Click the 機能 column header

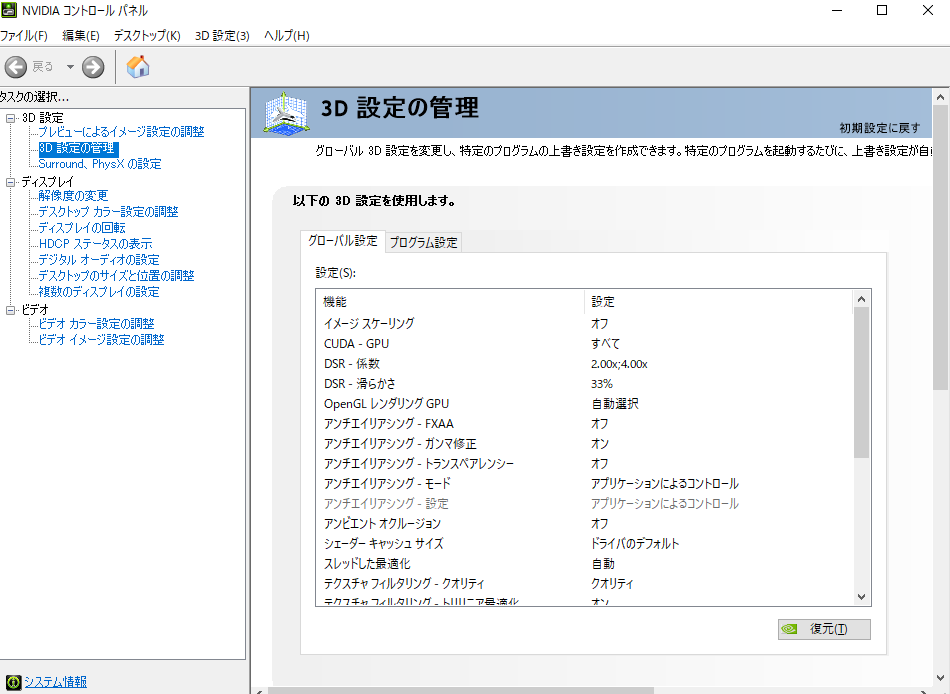click(450, 302)
